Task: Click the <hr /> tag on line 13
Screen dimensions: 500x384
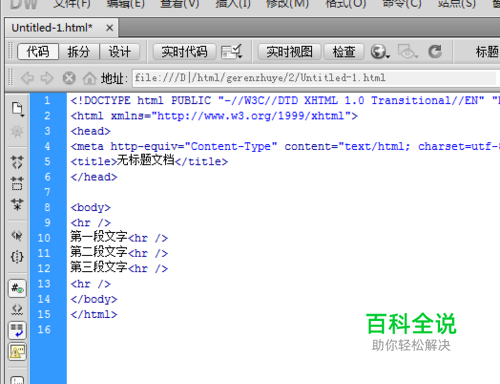Action: point(90,284)
